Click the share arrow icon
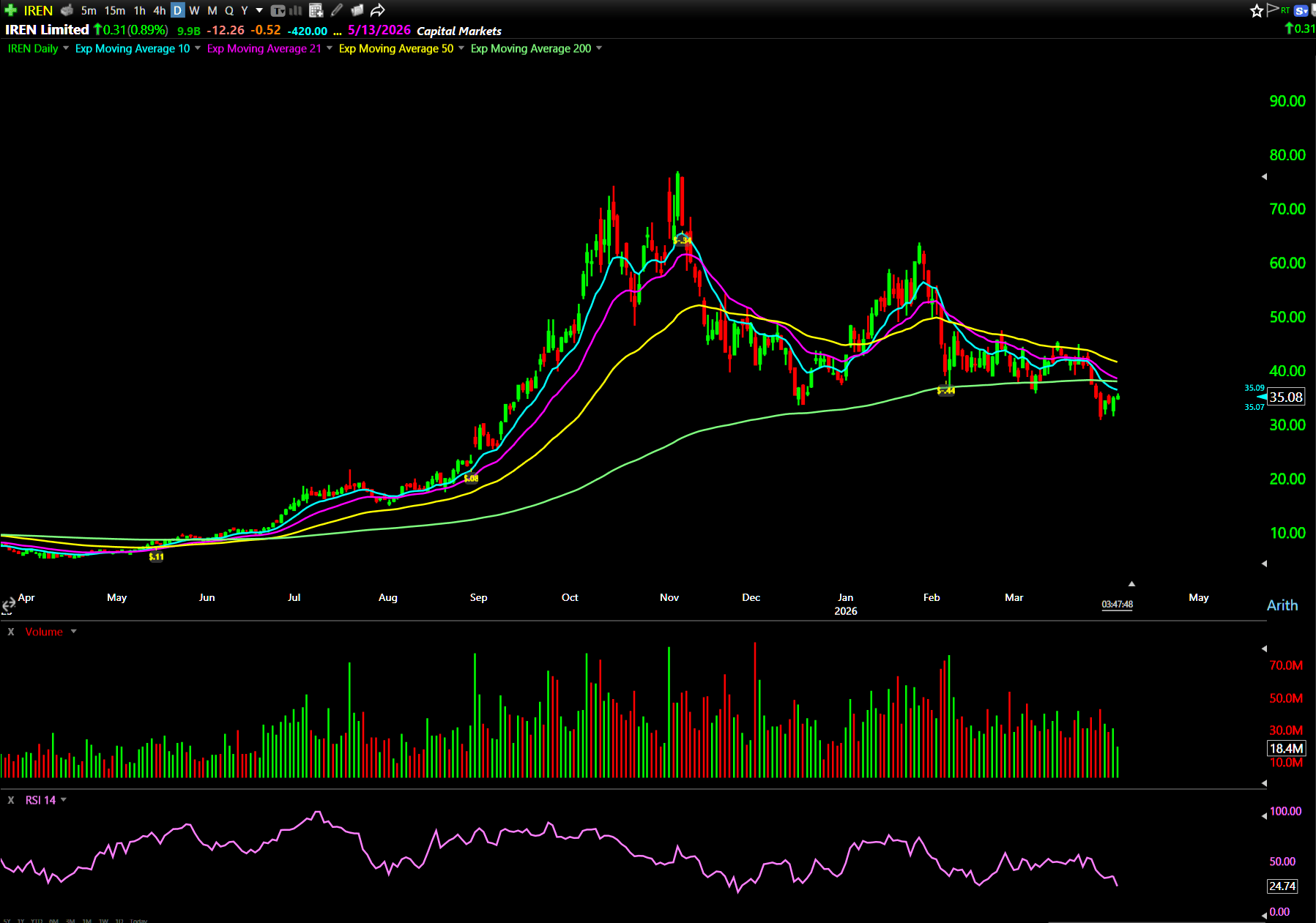This screenshot has height=923, width=1316. [x=377, y=10]
